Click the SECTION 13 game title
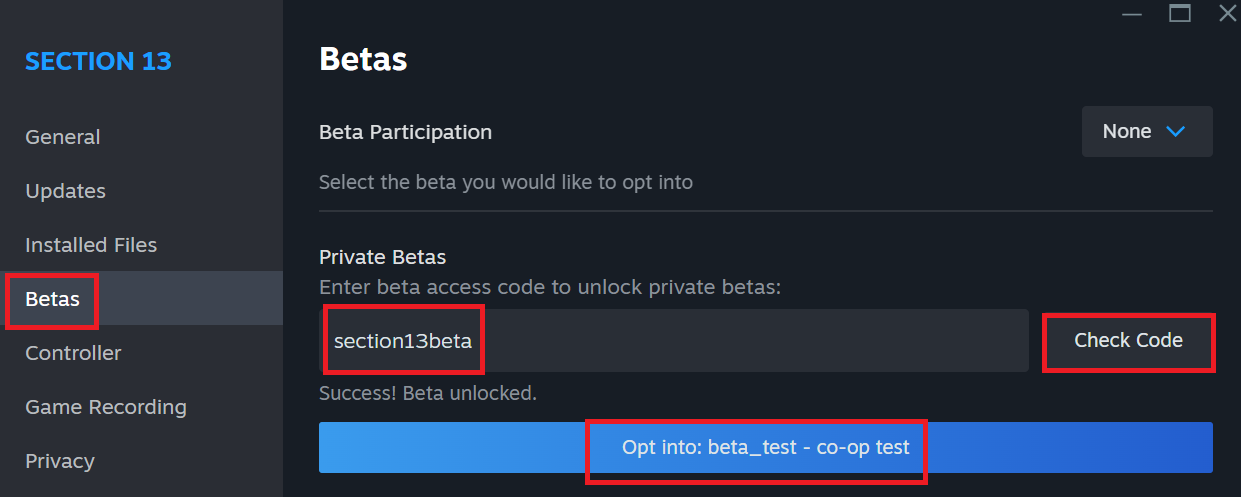1241x497 pixels. [98, 61]
